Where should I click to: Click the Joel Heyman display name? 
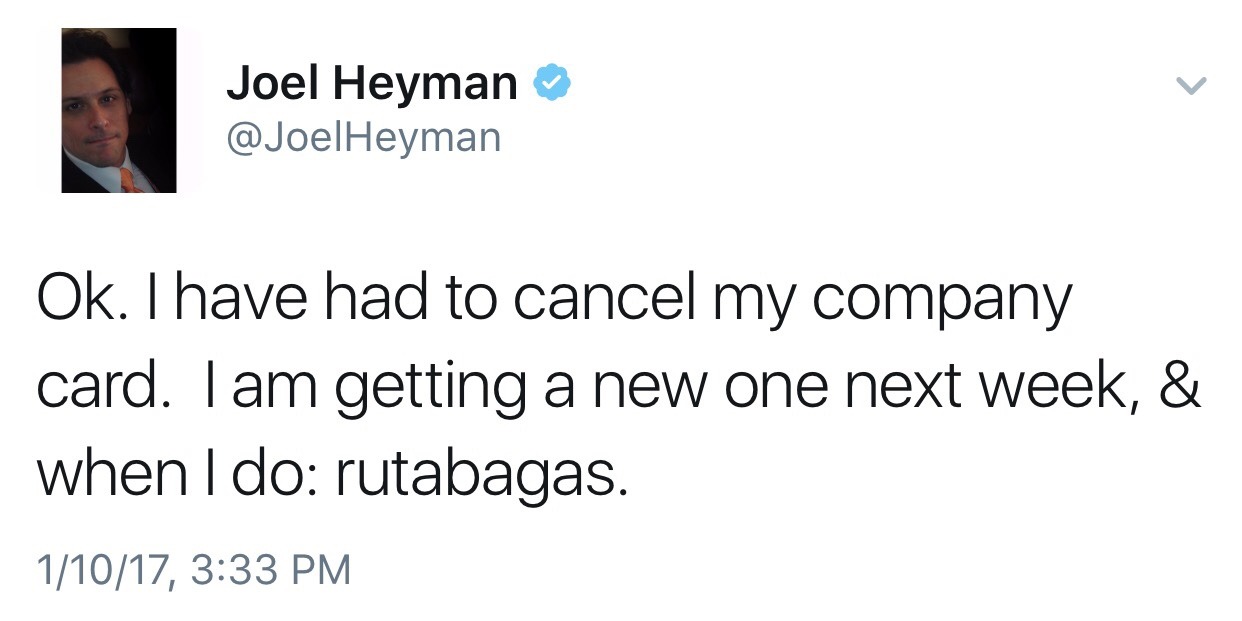(372, 84)
